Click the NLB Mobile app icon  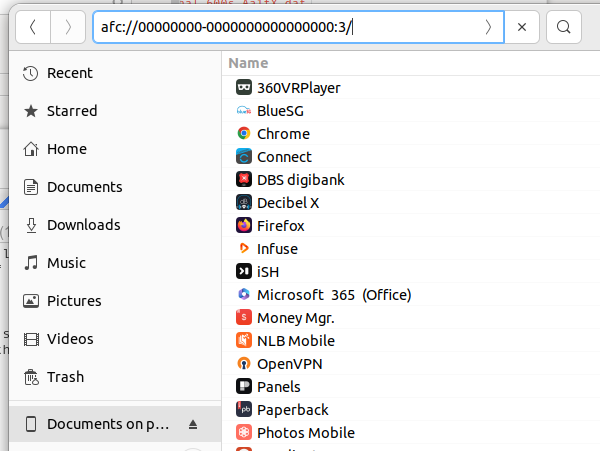(x=244, y=340)
